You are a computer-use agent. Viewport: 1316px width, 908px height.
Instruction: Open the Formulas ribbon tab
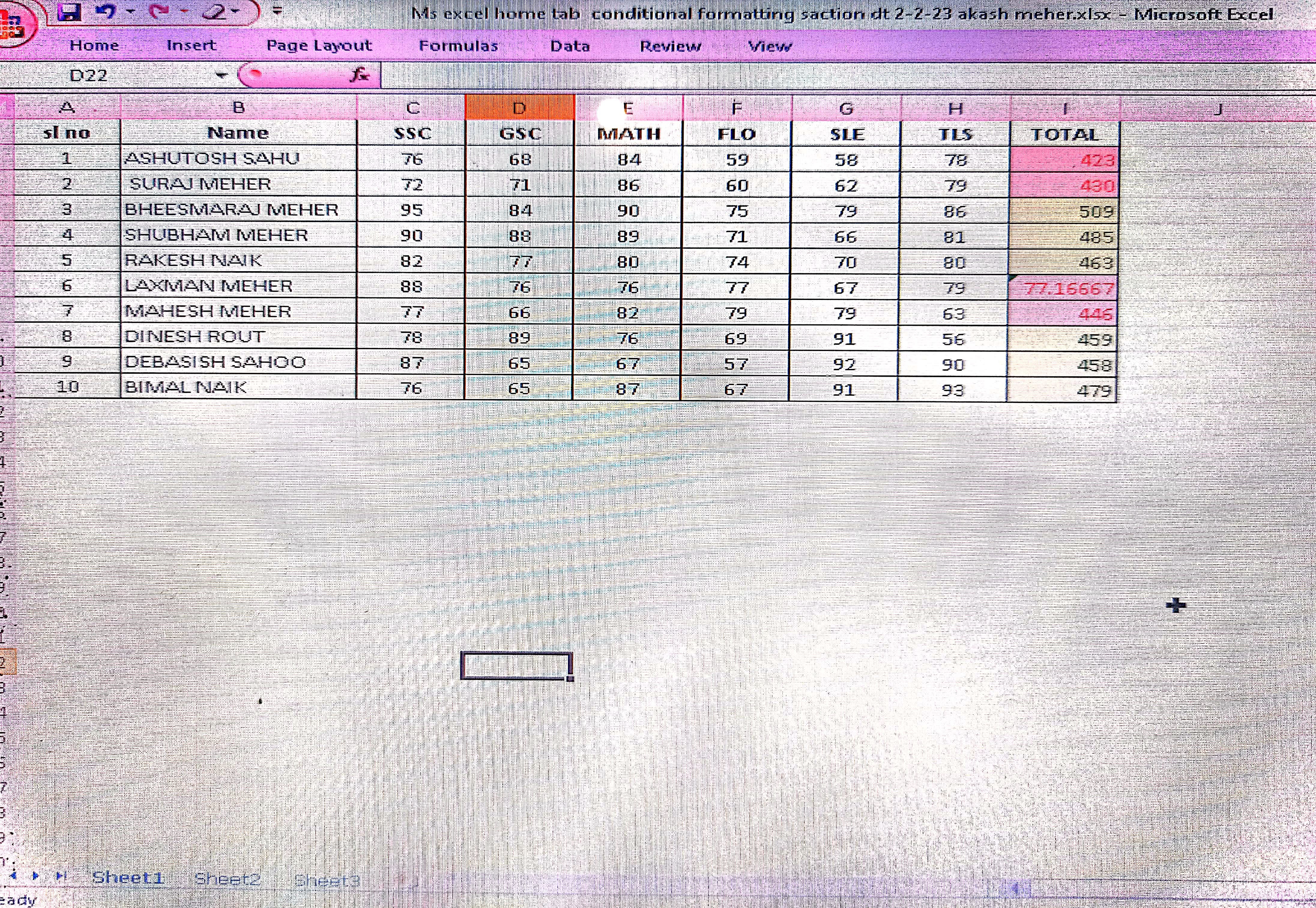pyautogui.click(x=458, y=46)
